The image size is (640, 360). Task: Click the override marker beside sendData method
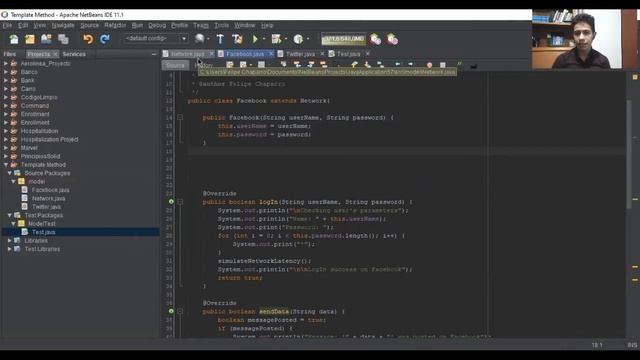[171, 311]
